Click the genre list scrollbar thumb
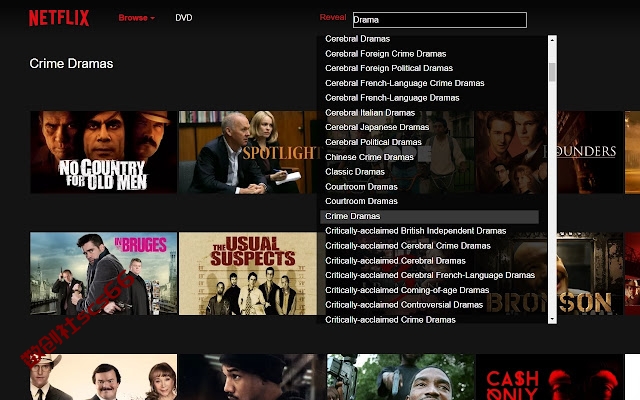This screenshot has width=640, height=400. (x=552, y=72)
